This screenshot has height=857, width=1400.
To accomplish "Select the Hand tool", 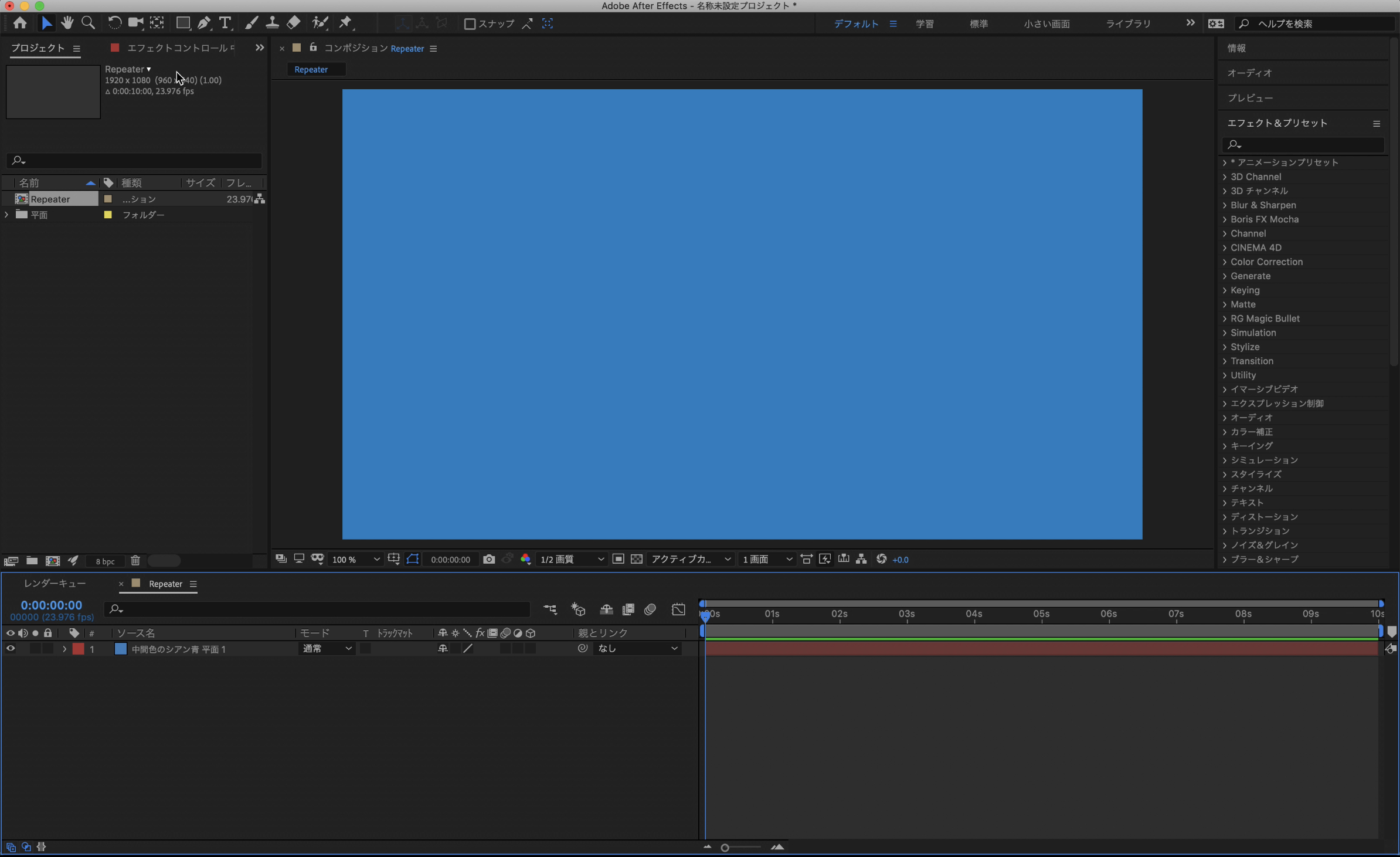I will [67, 23].
